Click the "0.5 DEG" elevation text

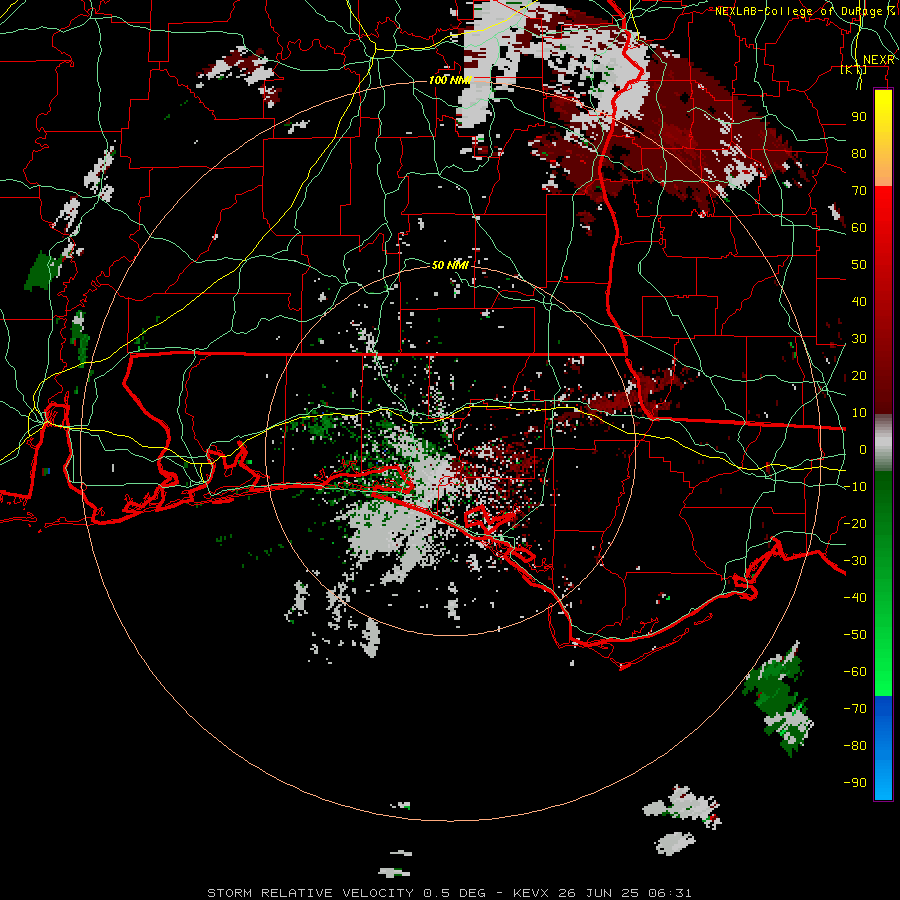[455, 893]
